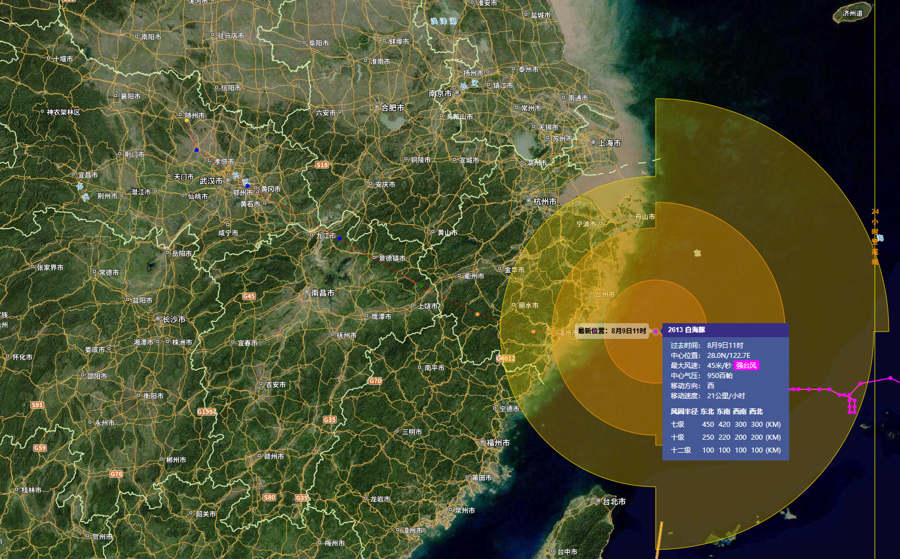This screenshot has height=559, width=900.
Task: Click the 神农架林区 label
Action: [64, 112]
